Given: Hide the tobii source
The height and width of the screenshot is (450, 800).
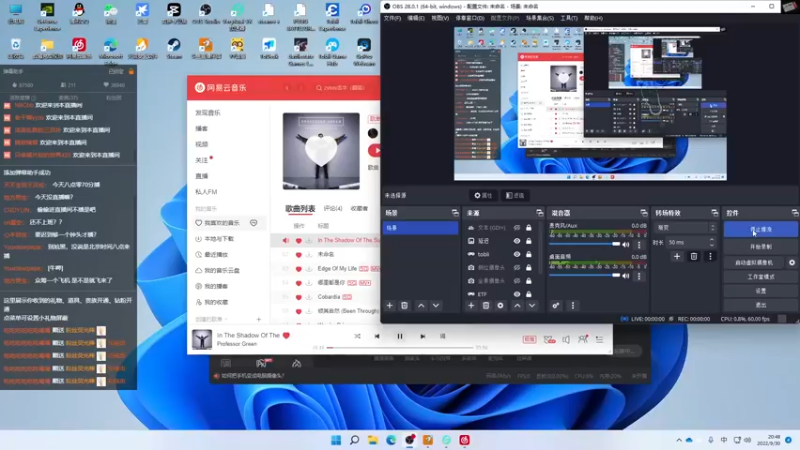Looking at the screenshot, I should pyautogui.click(x=517, y=254).
